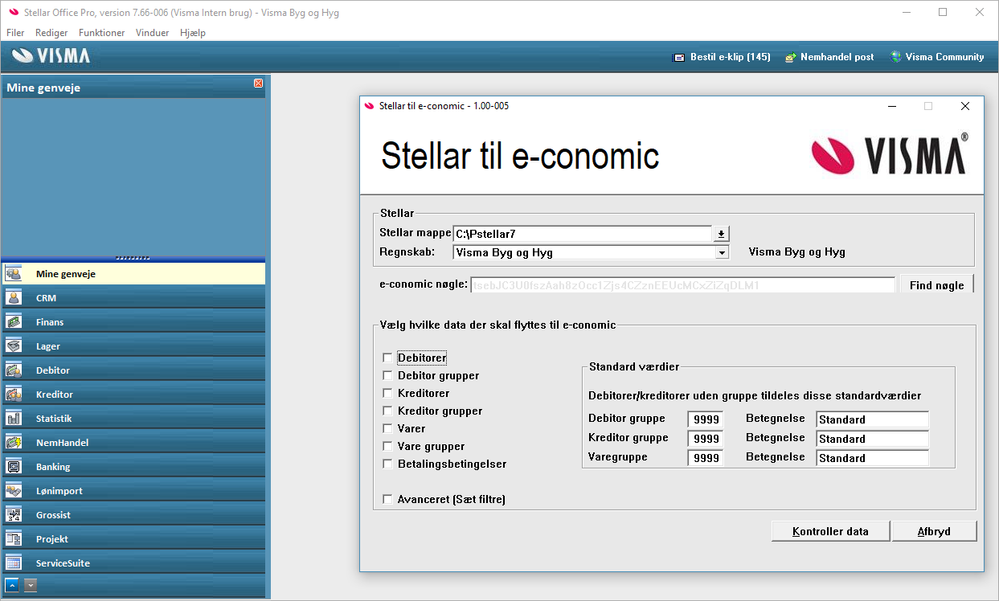
Task: Click the Stellar folder browse arrow button
Action: (721, 234)
